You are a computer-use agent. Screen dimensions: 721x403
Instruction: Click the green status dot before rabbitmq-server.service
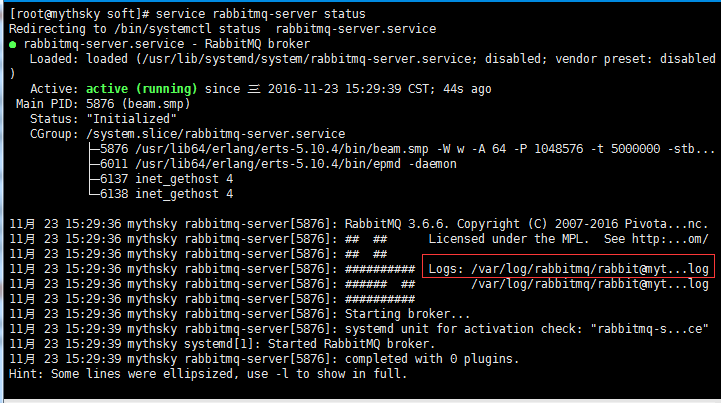12,44
